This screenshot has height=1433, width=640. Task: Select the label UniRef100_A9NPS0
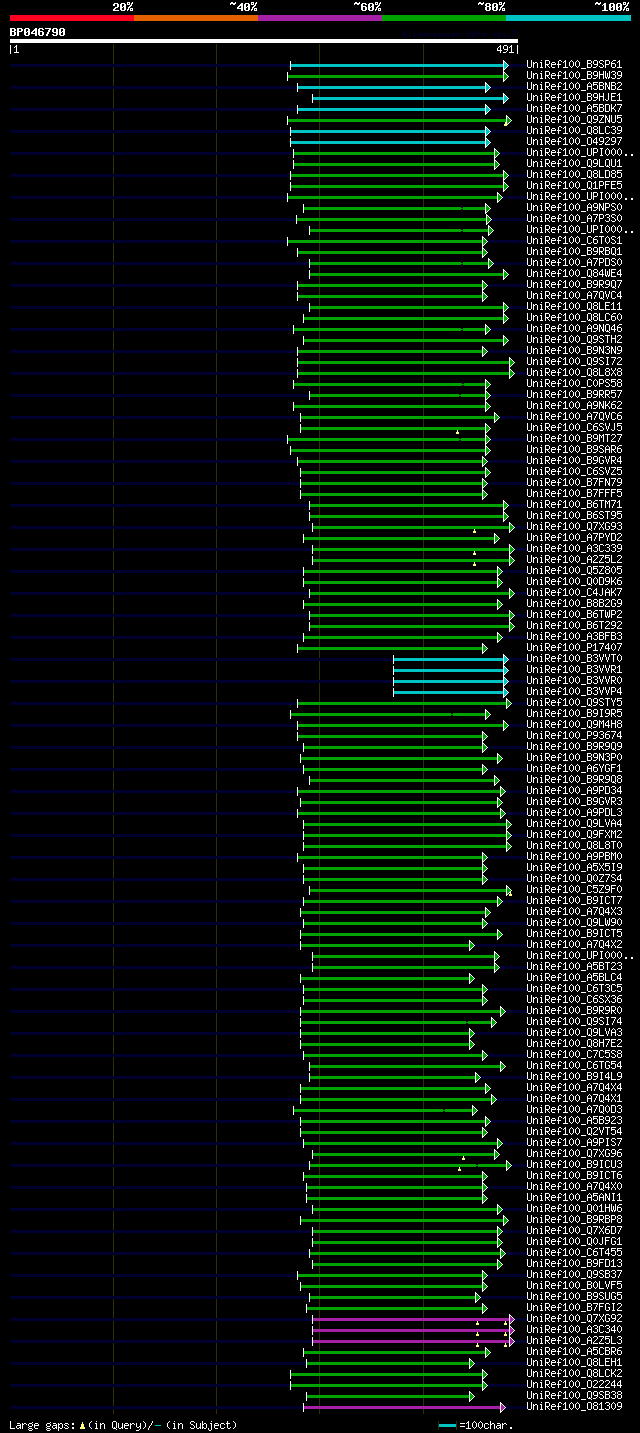[574, 208]
